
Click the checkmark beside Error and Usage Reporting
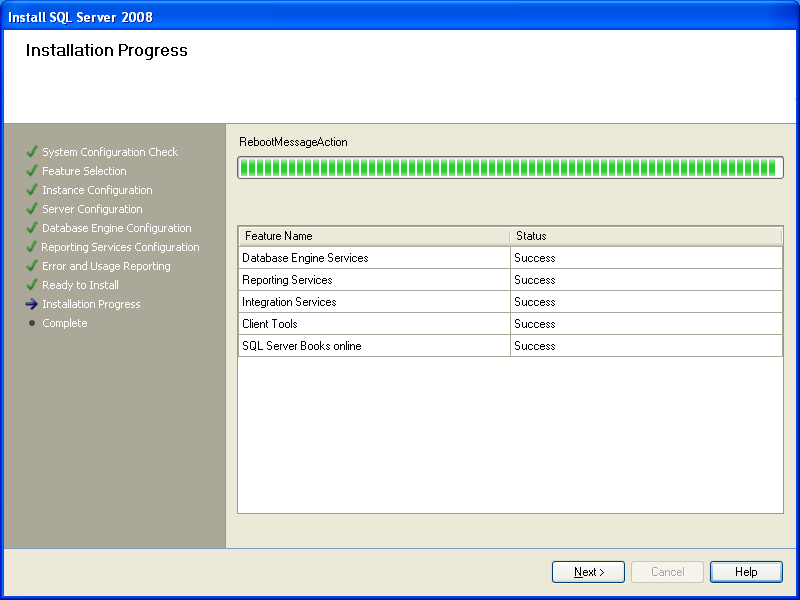[x=32, y=265]
